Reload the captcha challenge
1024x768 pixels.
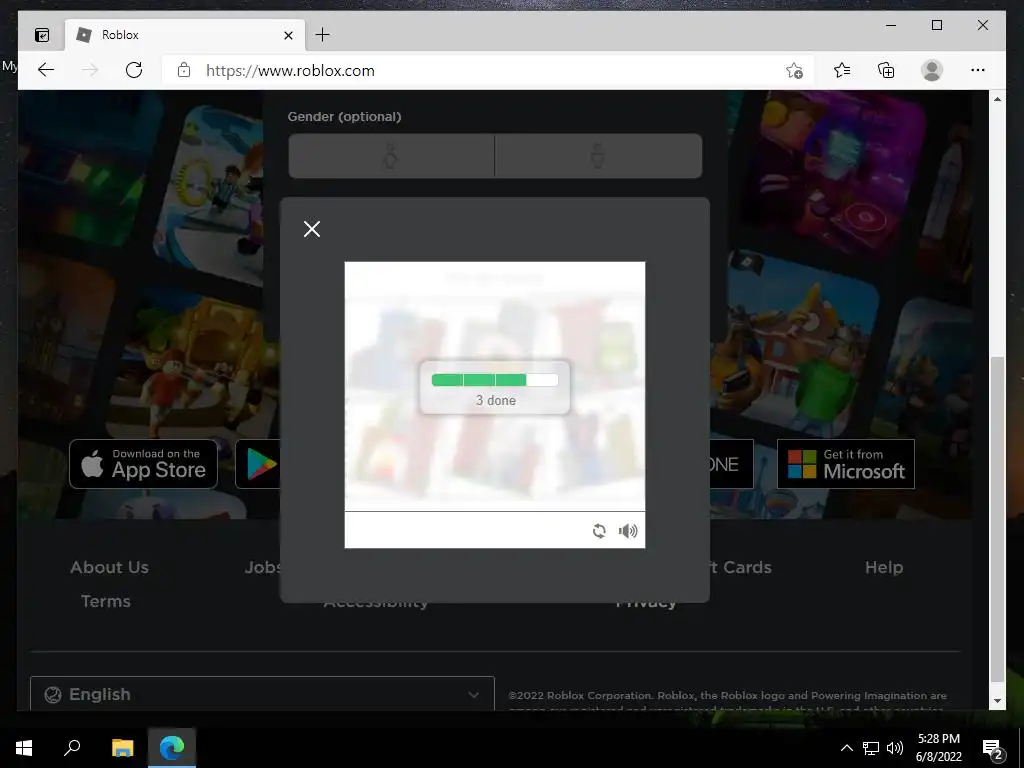[599, 531]
